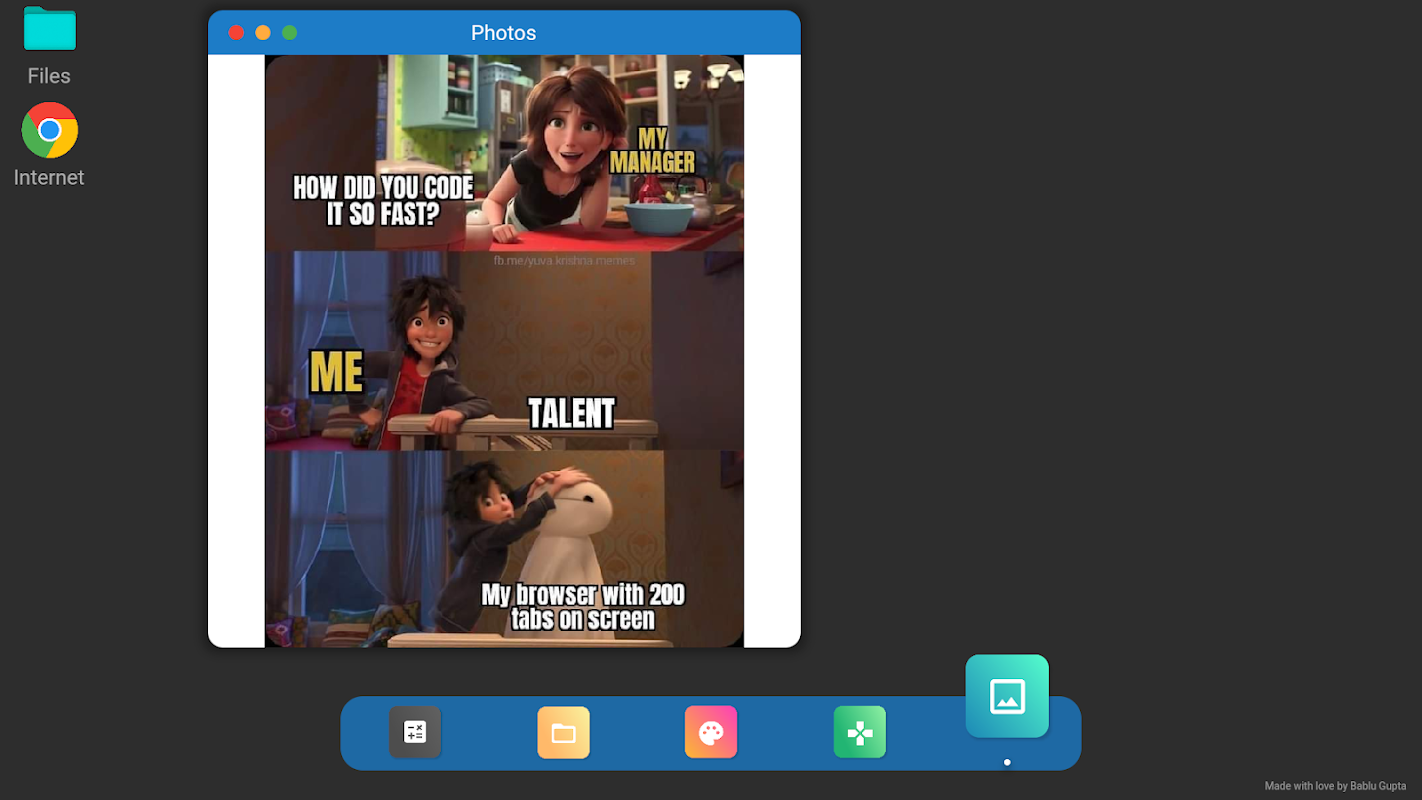Maximize Photos window with green button

[x=290, y=33]
